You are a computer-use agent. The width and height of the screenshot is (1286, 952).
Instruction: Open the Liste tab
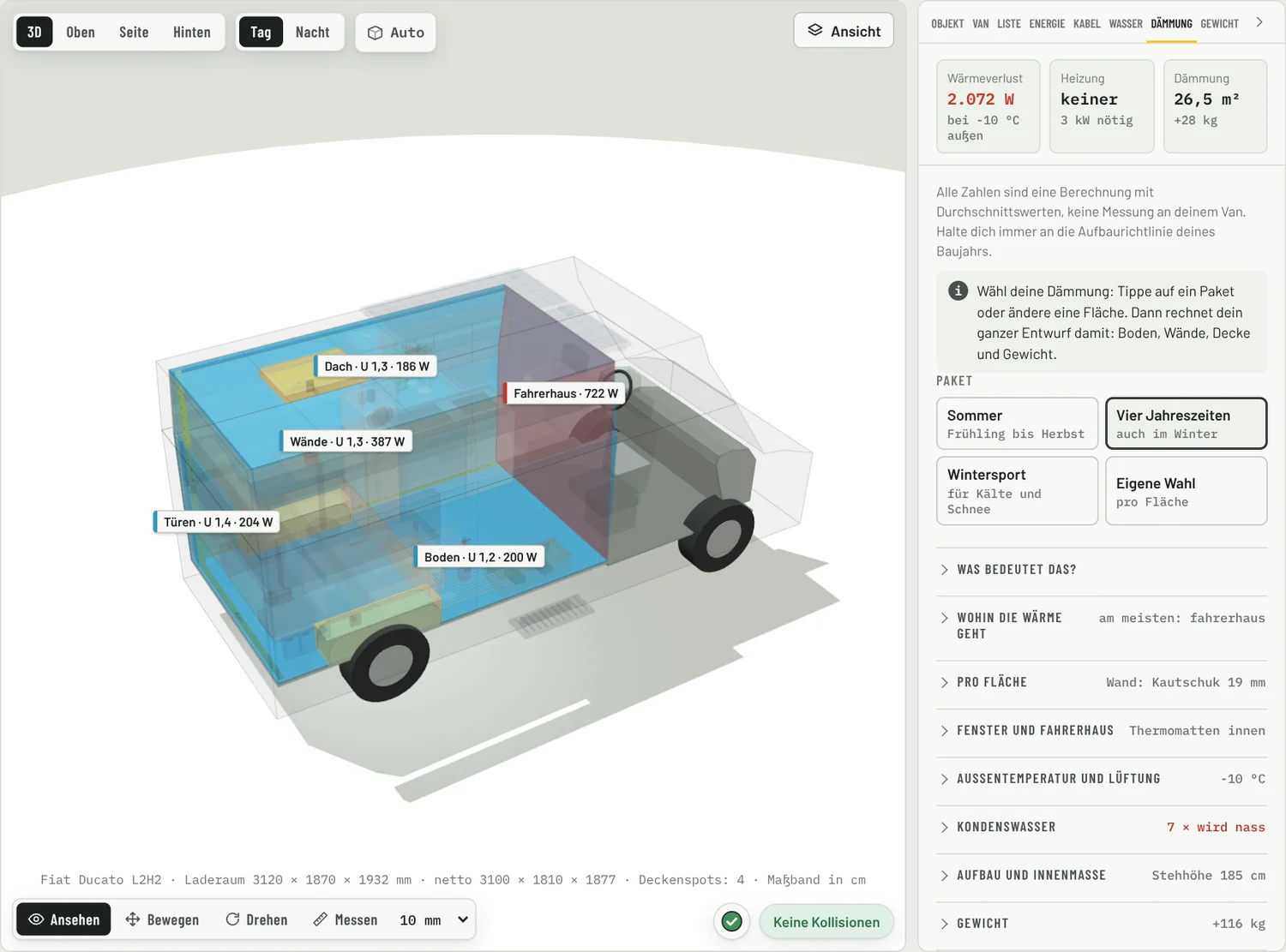(1009, 24)
